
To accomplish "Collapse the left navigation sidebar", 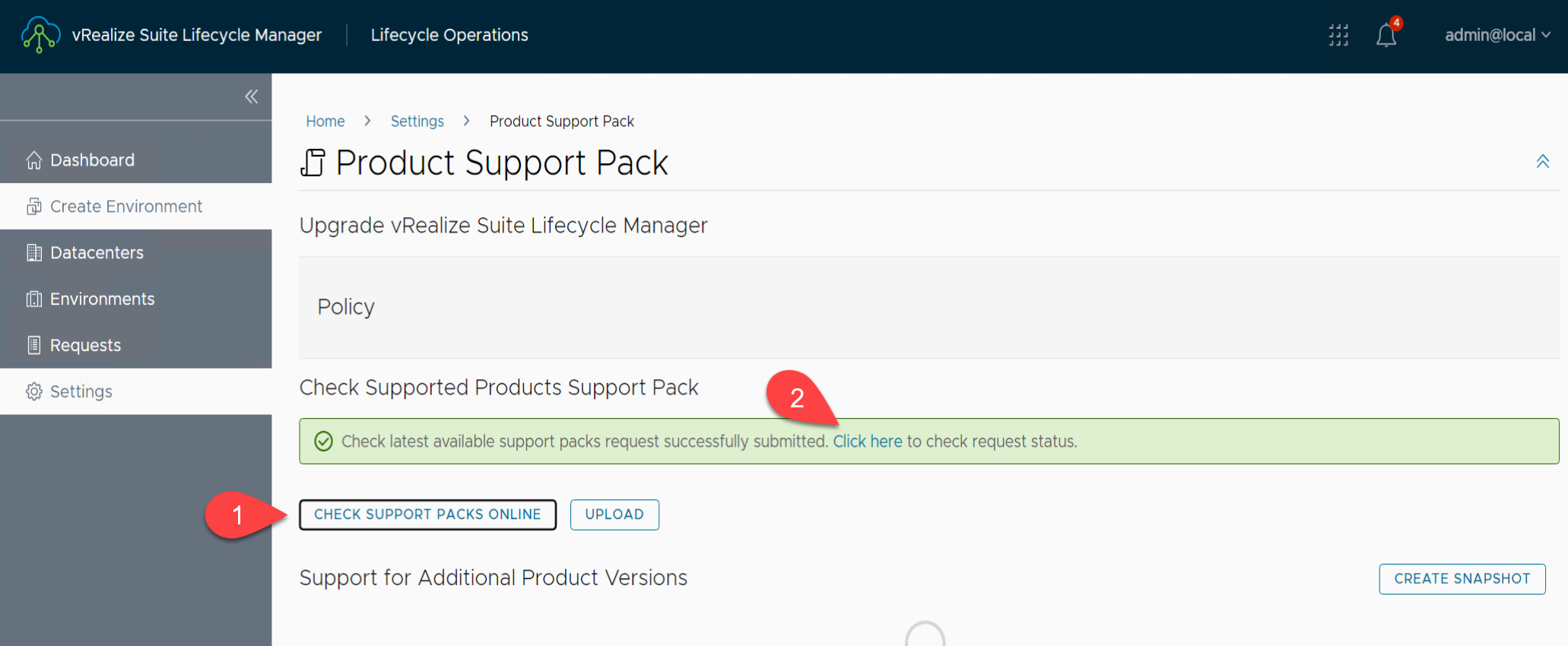I will (x=252, y=97).
